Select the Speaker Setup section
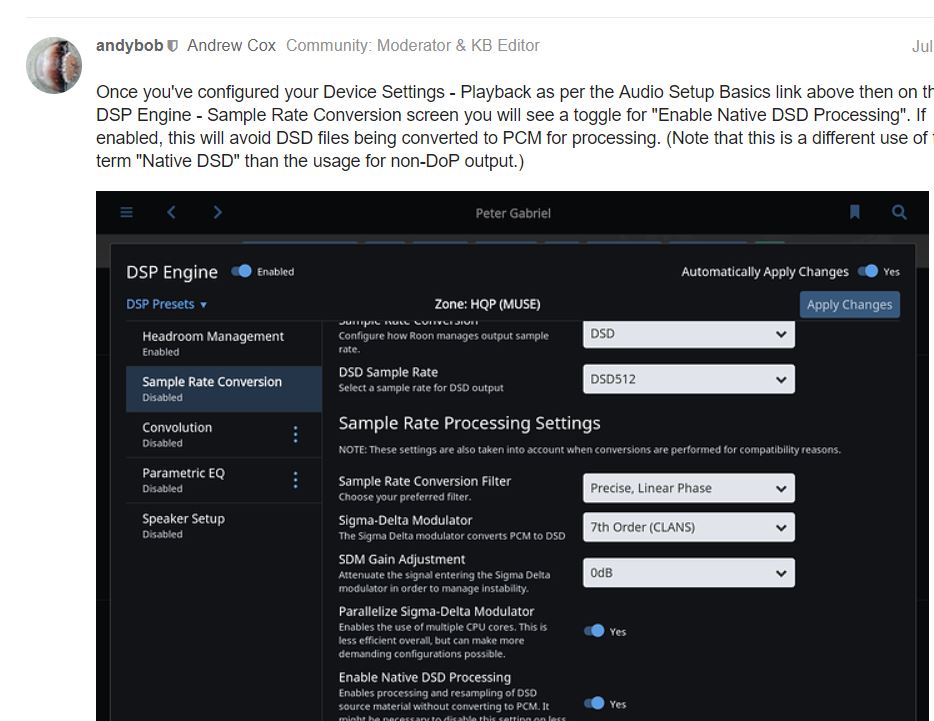 pos(184,524)
